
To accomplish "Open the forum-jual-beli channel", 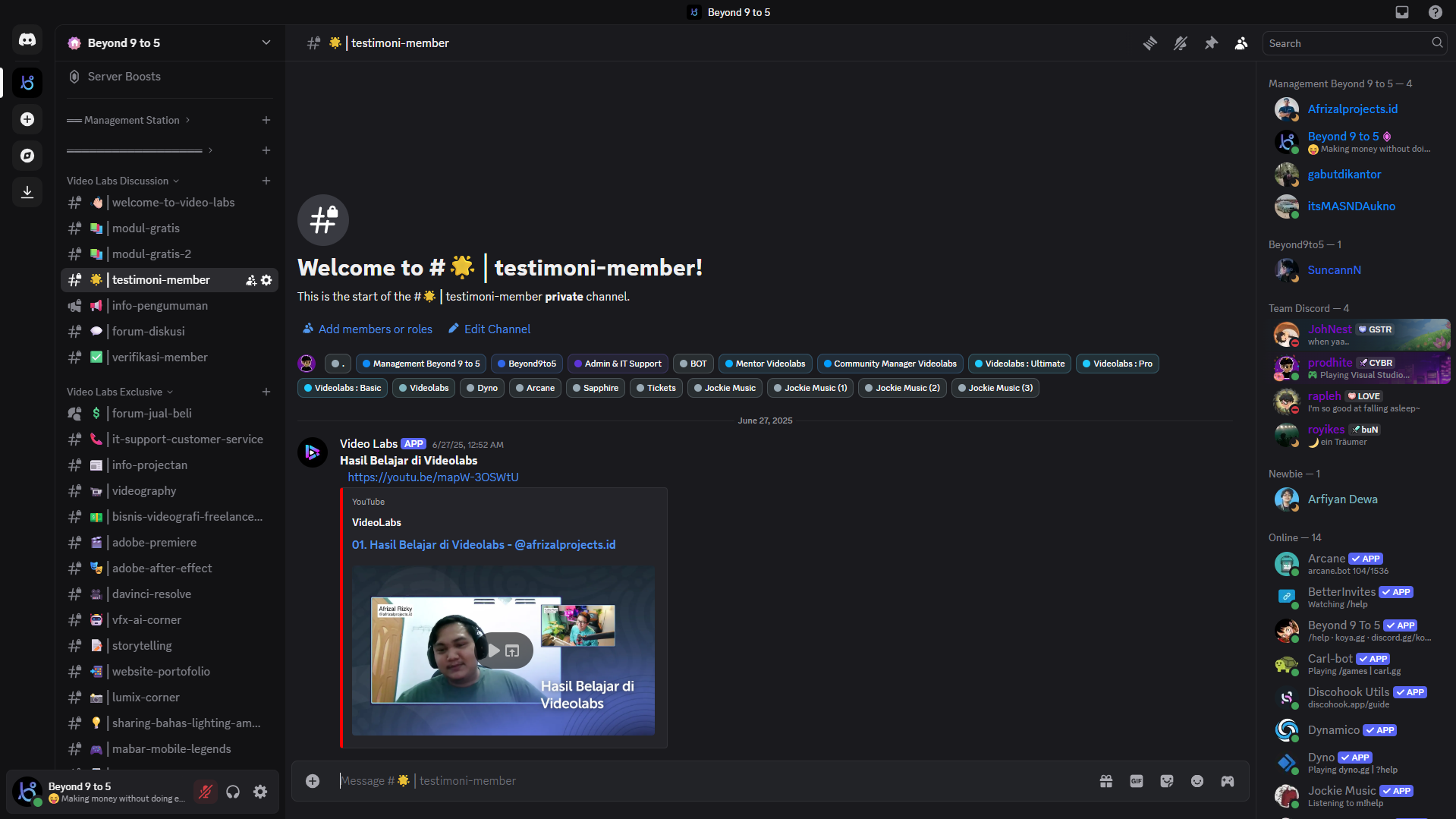I will (x=169, y=414).
